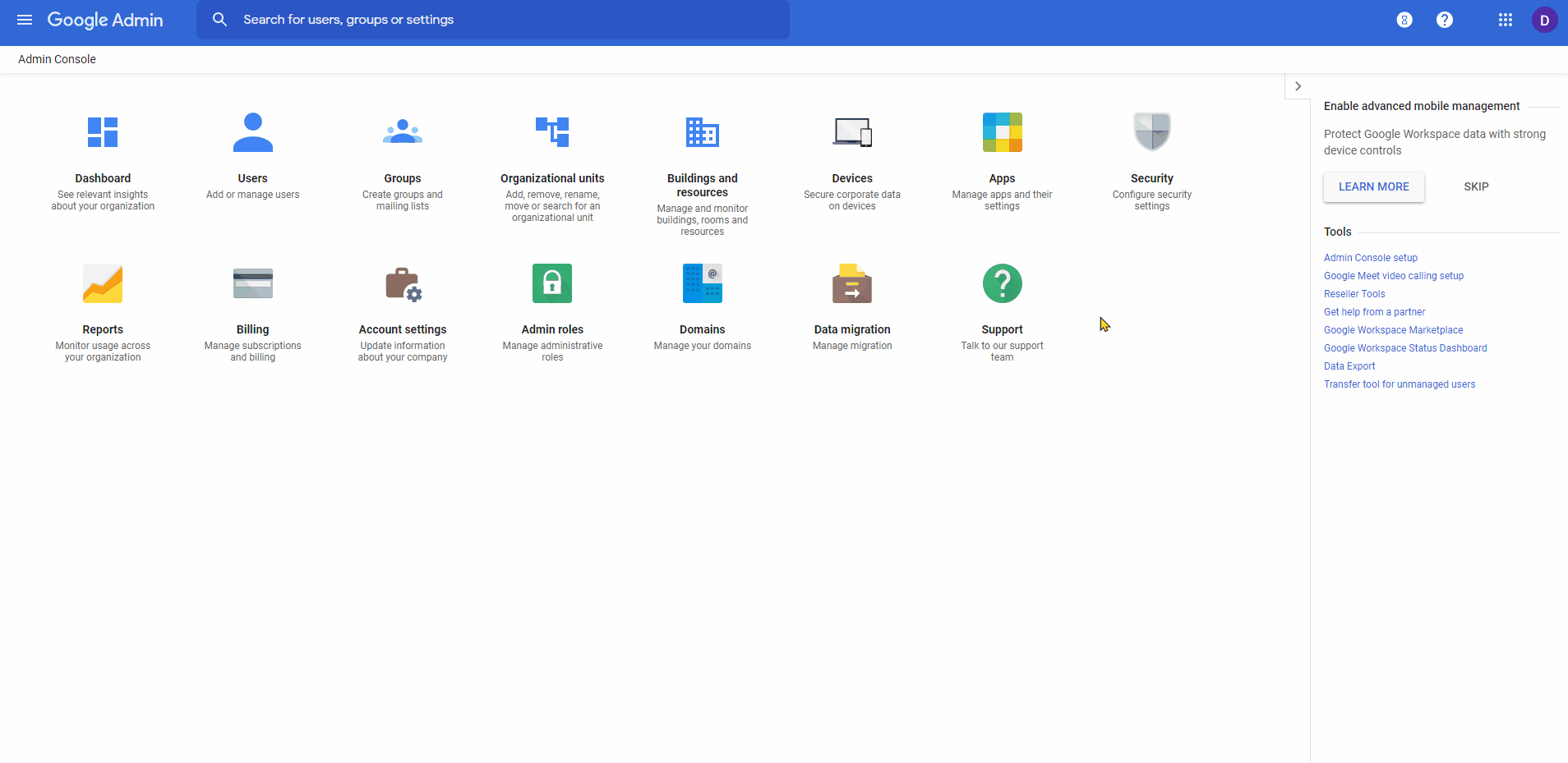
Task: Click the LEARN MORE button
Action: tap(1374, 186)
